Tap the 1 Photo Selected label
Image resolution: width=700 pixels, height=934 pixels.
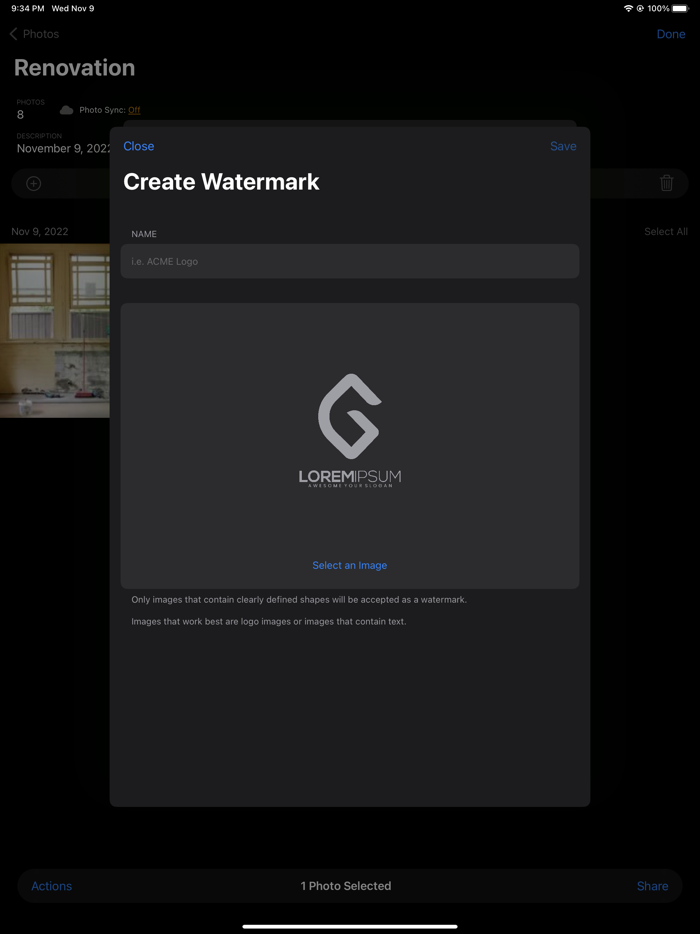[x=346, y=886]
